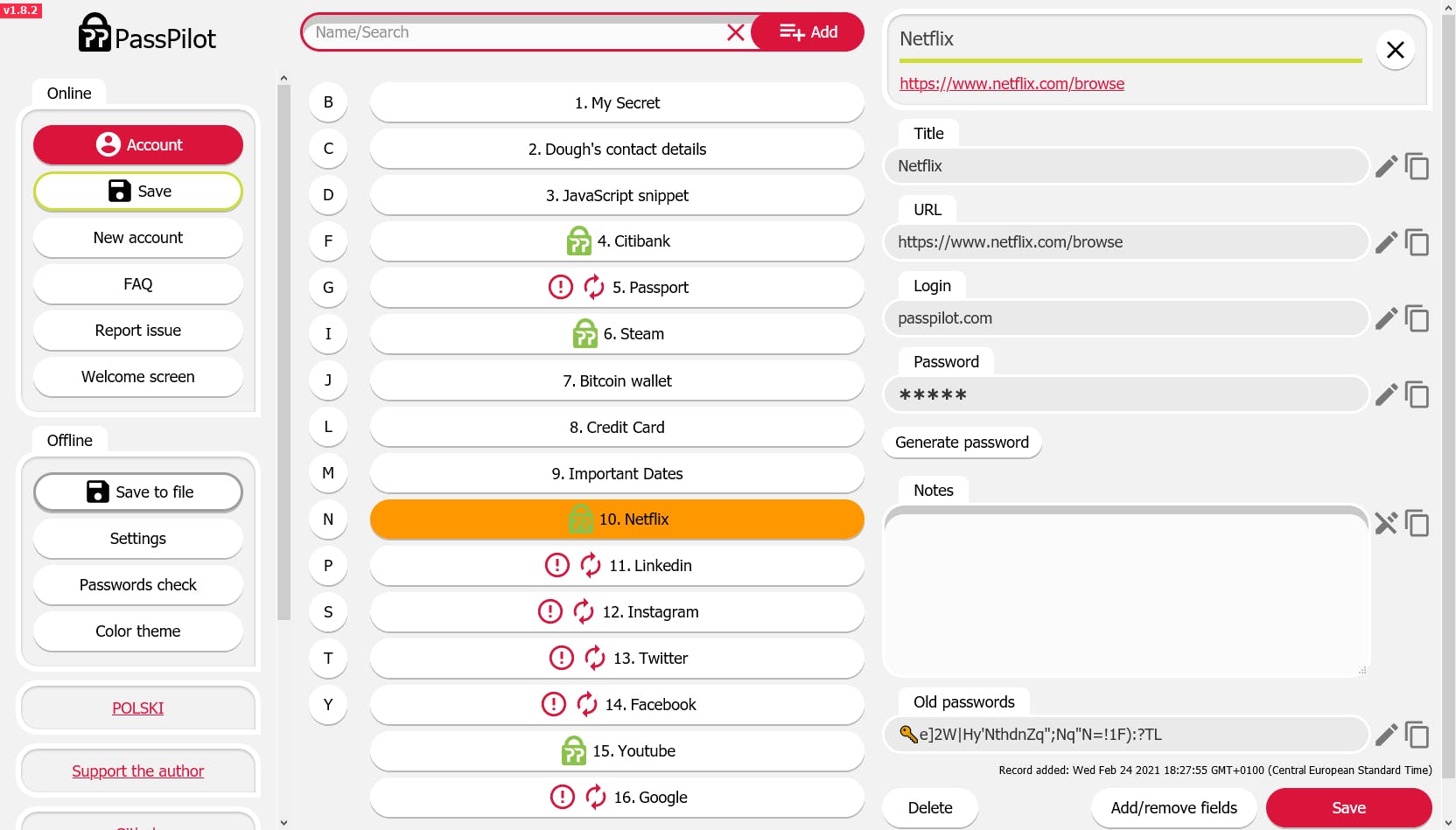This screenshot has width=1456, height=830.
Task: Open Support the author link
Action: 138,771
